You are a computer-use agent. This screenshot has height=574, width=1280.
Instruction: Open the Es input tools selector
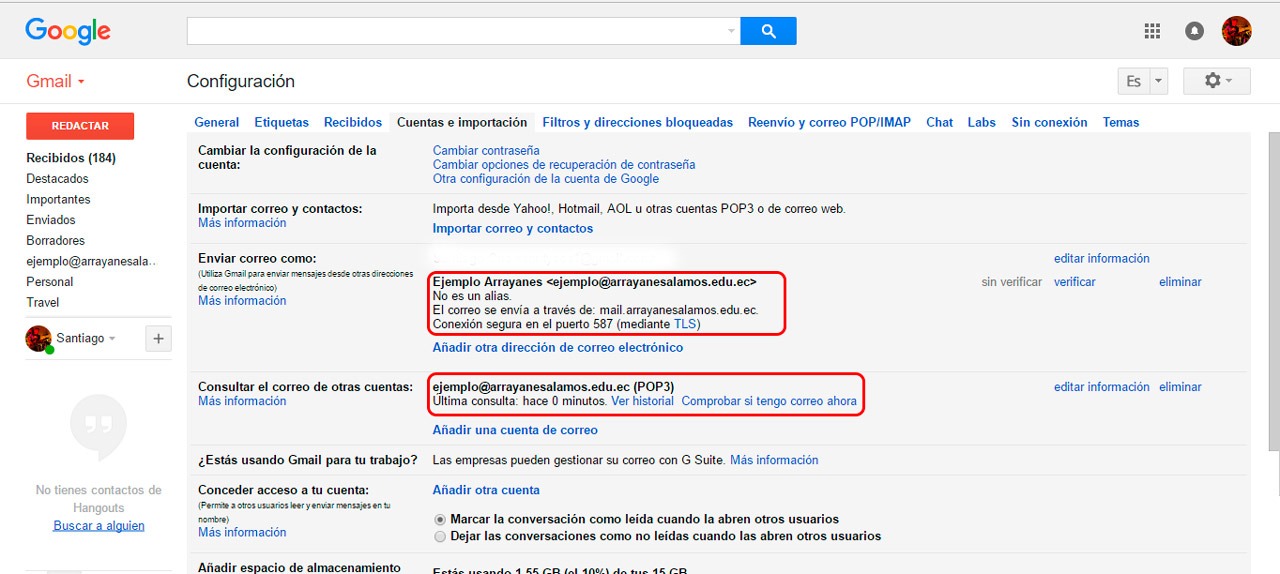1143,81
